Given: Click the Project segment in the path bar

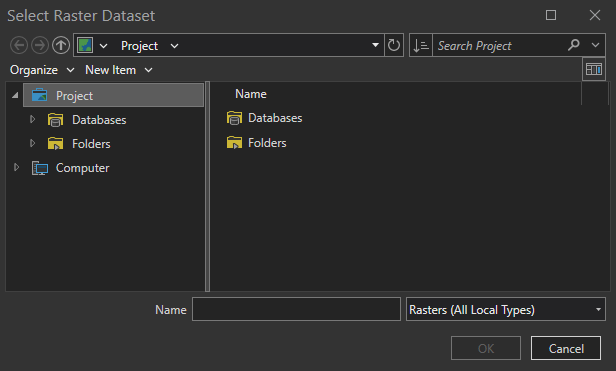Looking at the screenshot, I should (139, 46).
